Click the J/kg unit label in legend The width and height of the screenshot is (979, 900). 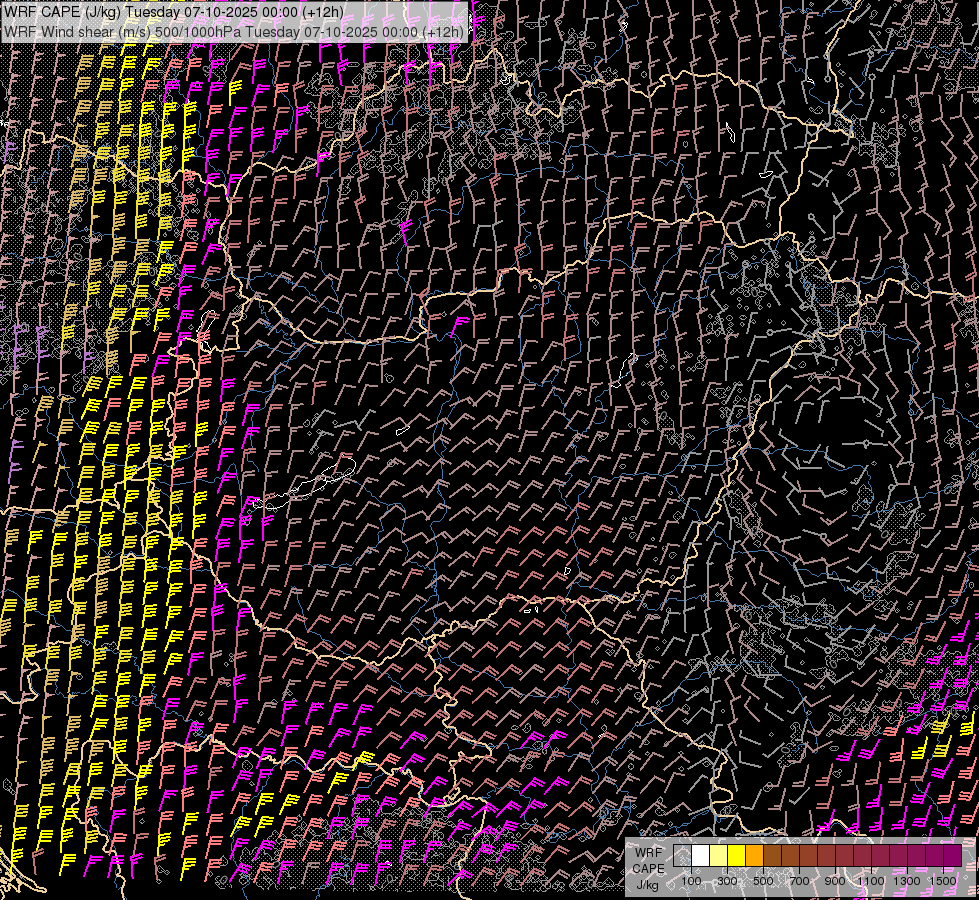(x=648, y=884)
